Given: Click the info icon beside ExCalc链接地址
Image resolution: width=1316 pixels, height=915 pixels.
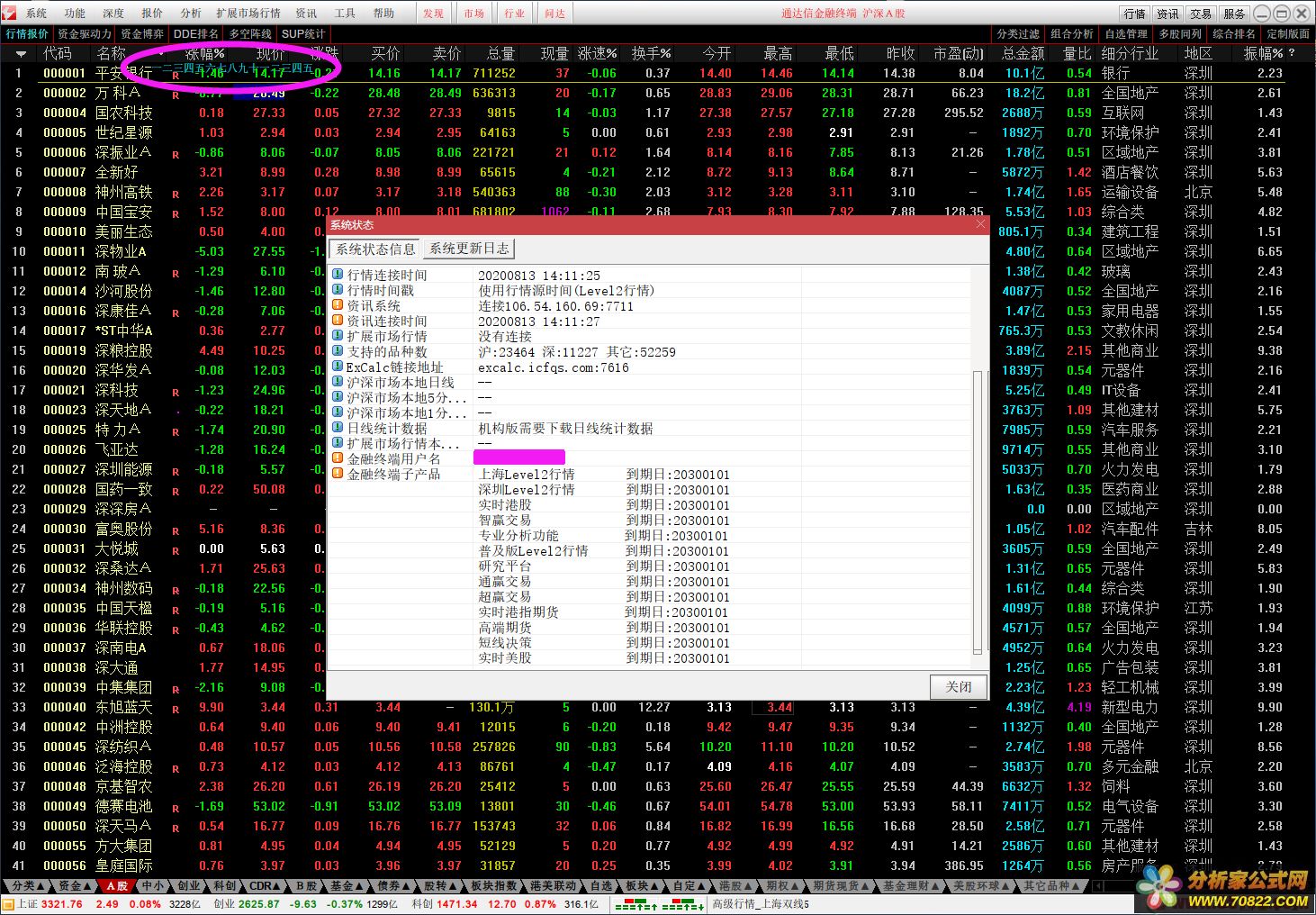Looking at the screenshot, I should click(338, 367).
